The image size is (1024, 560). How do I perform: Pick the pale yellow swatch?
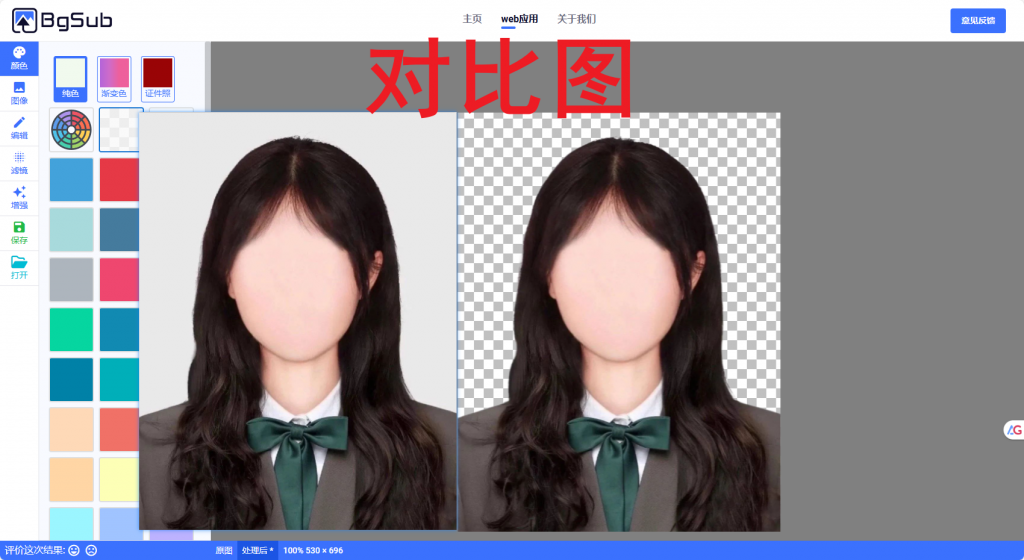click(x=119, y=479)
